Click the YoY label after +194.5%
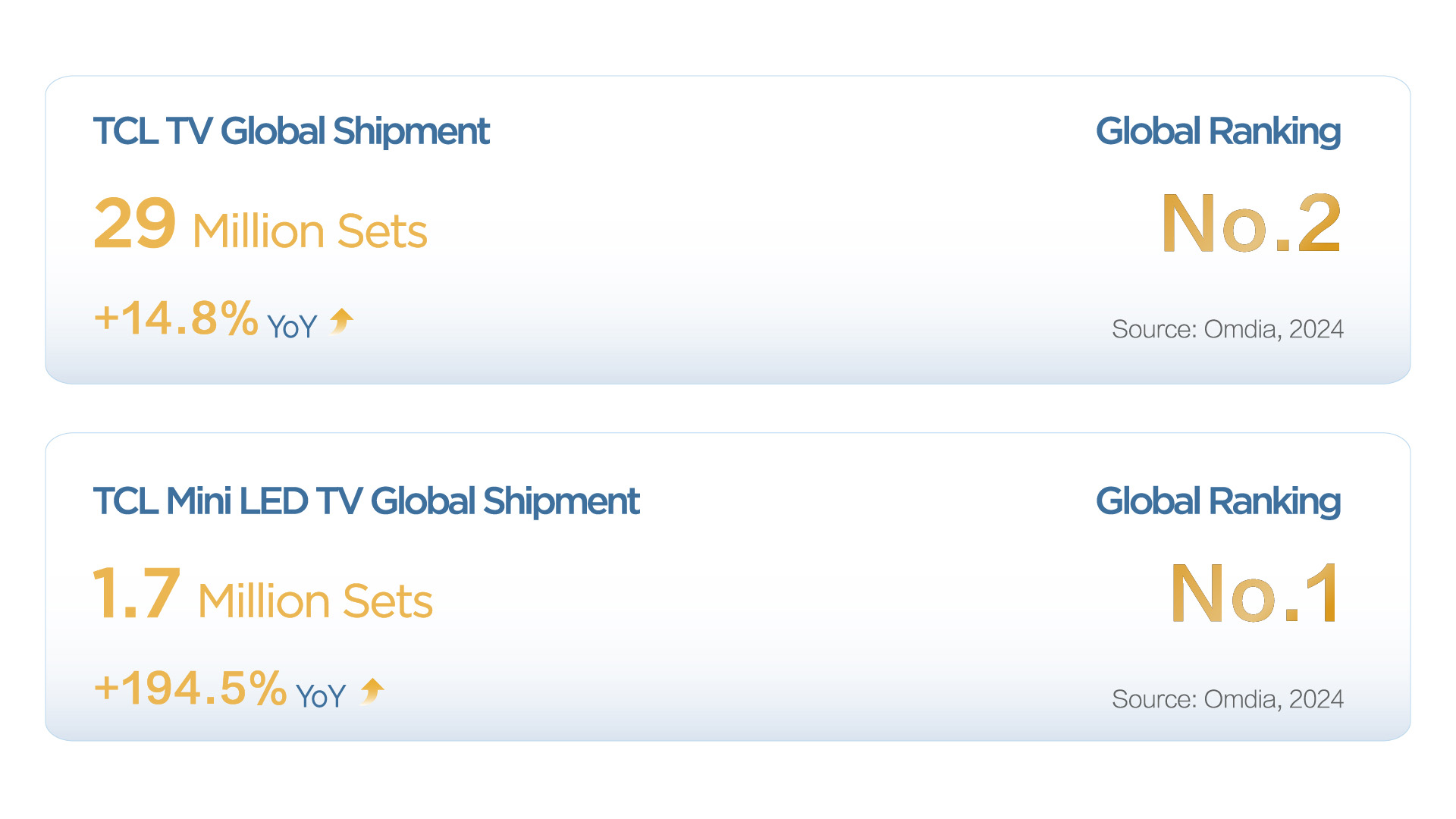 pos(321,697)
